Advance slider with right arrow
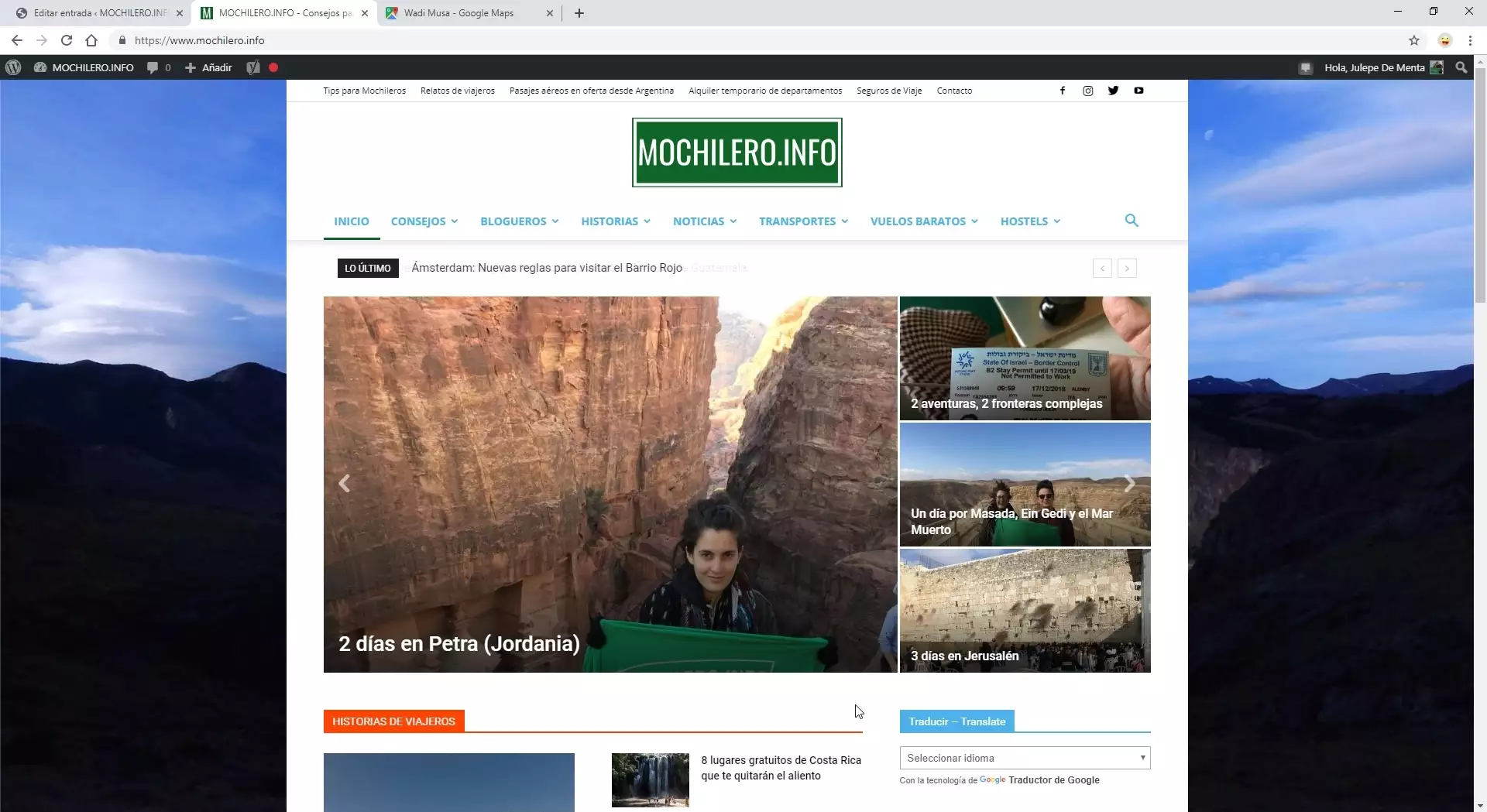 coord(1129,484)
